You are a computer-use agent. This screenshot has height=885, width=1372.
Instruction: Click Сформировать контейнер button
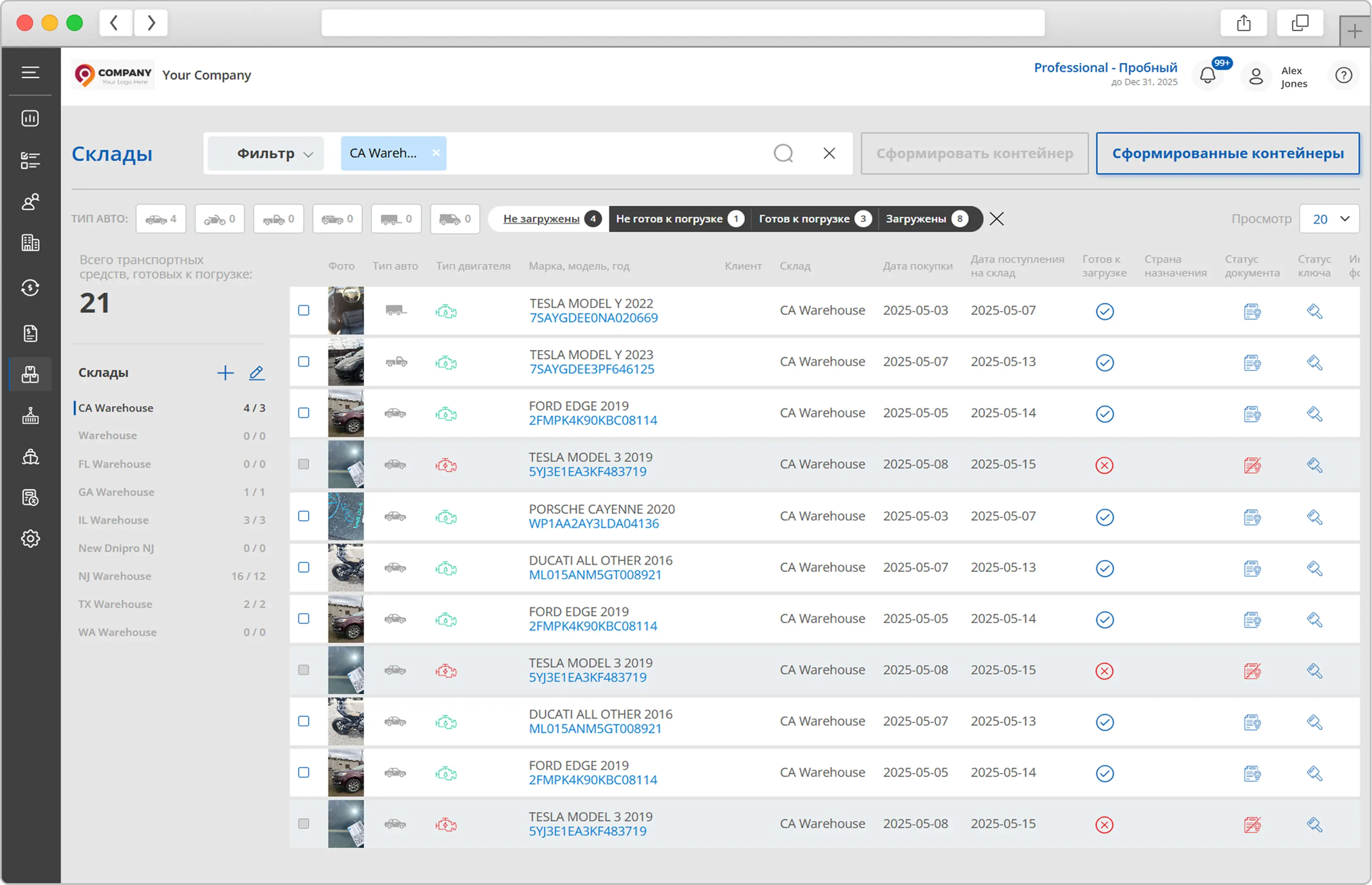click(975, 153)
